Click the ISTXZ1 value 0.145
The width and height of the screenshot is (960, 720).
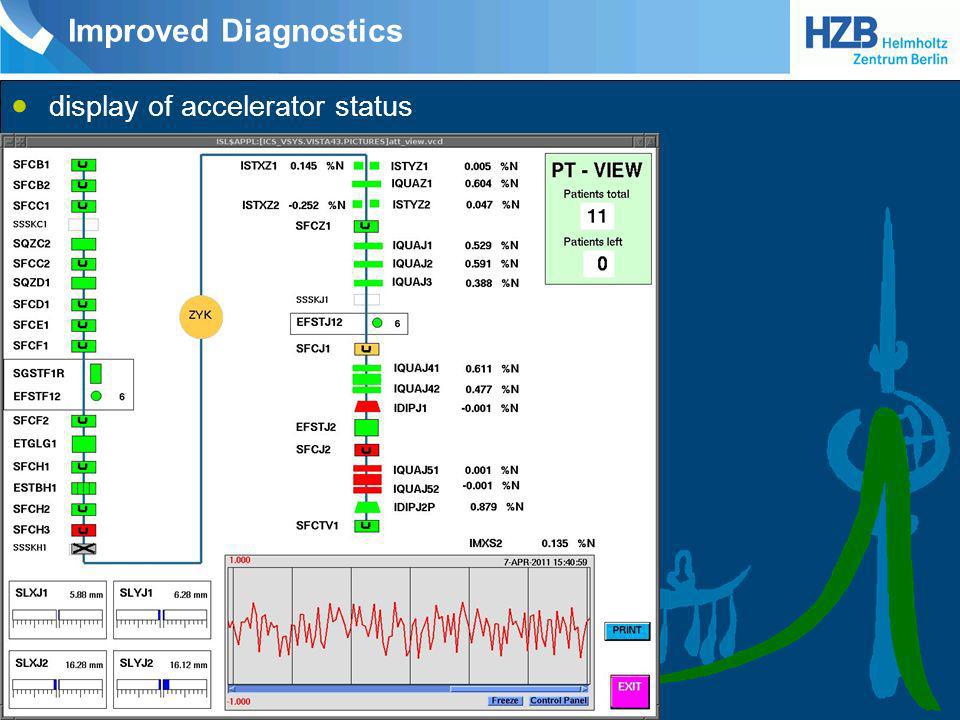[304, 166]
